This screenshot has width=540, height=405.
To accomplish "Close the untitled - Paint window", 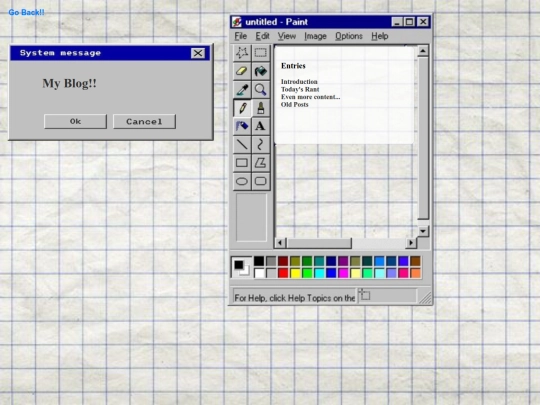I will [423, 22].
